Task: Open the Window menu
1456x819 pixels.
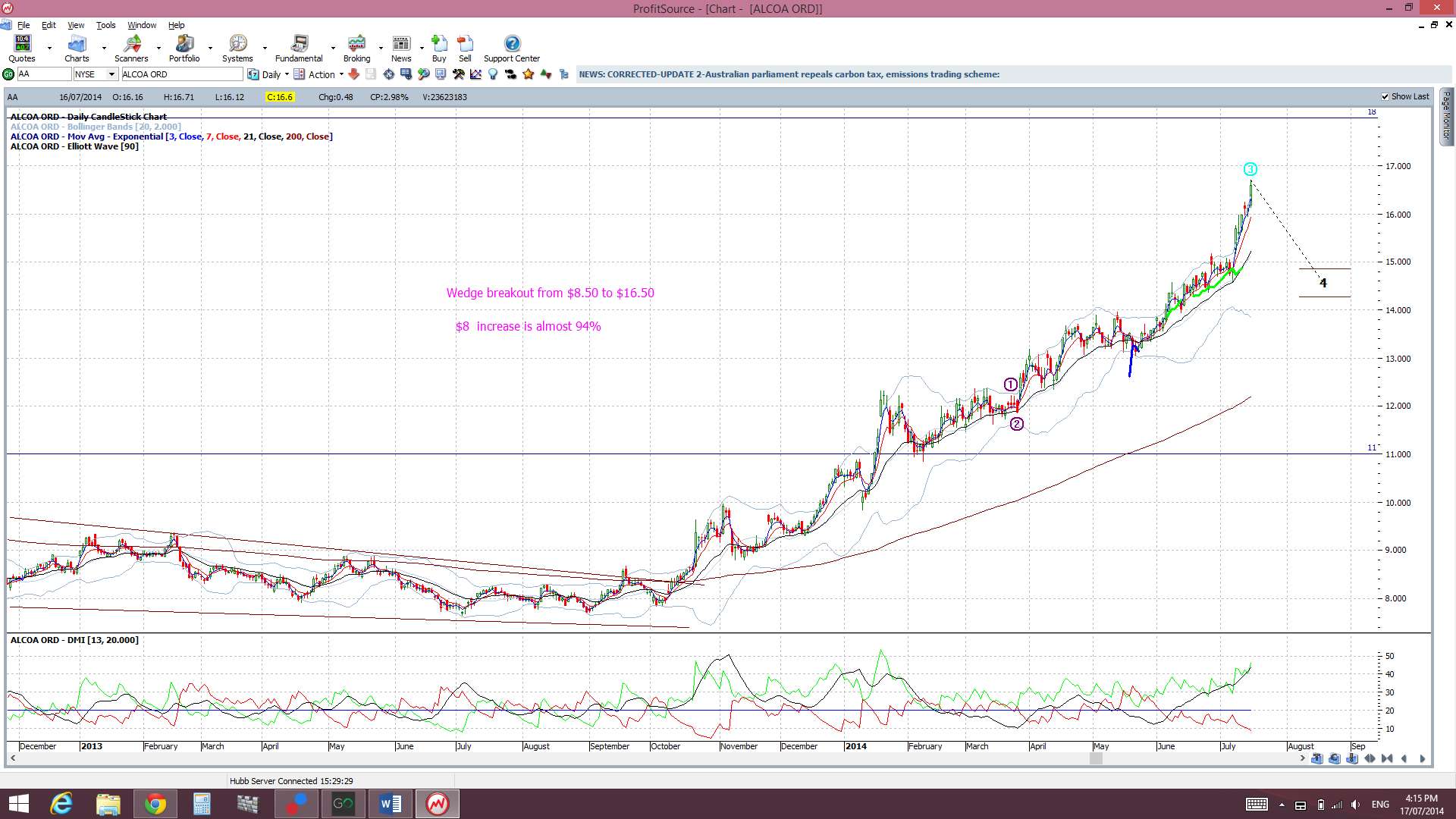Action: (142, 25)
